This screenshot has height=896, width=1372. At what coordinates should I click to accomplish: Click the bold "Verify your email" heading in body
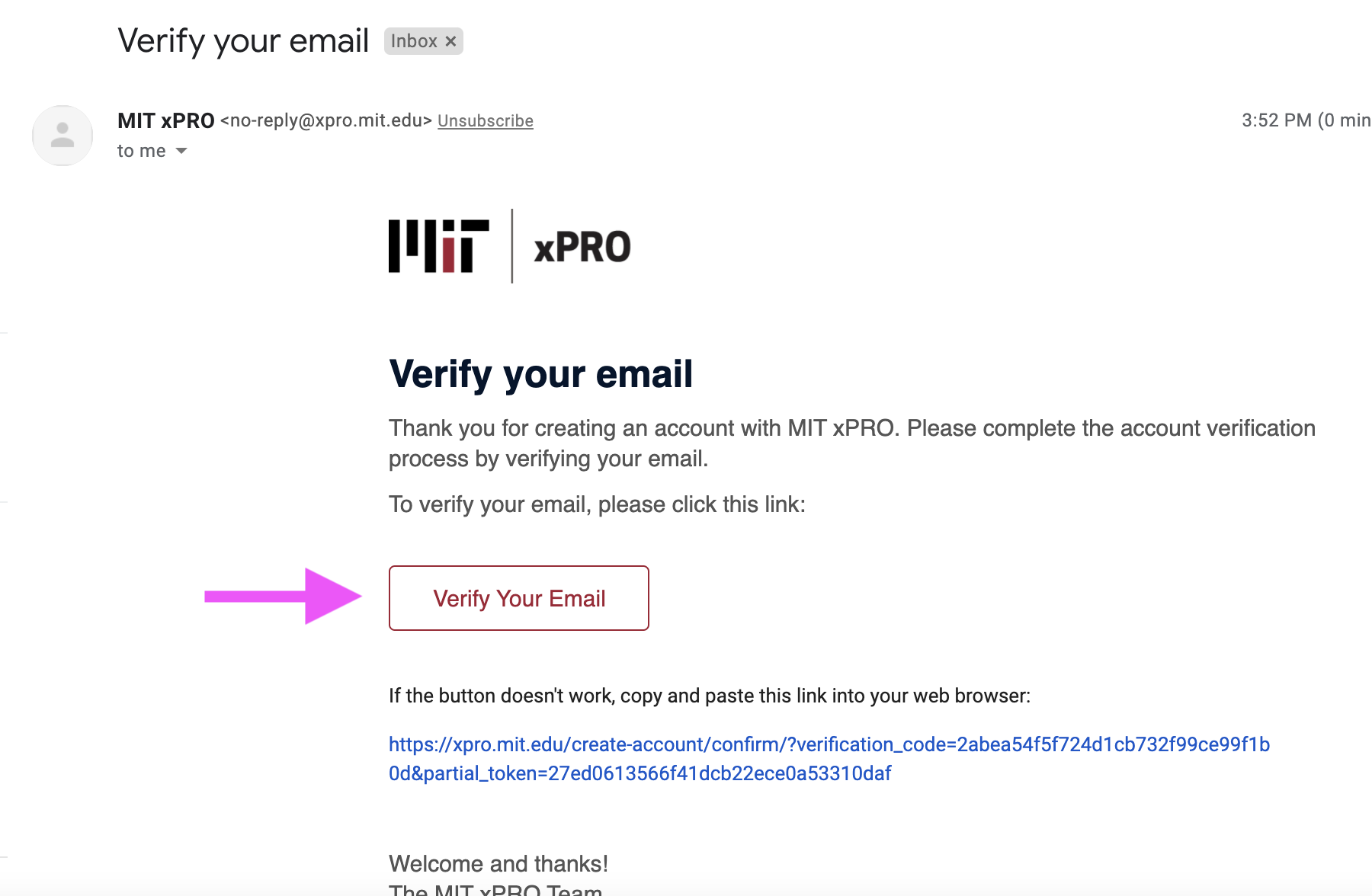point(540,374)
